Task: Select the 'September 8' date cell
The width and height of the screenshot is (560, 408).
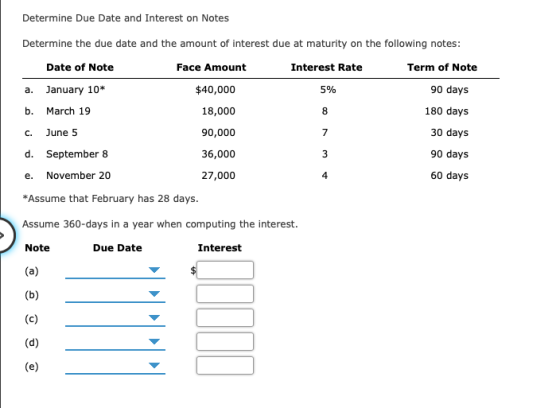Action: point(77,154)
